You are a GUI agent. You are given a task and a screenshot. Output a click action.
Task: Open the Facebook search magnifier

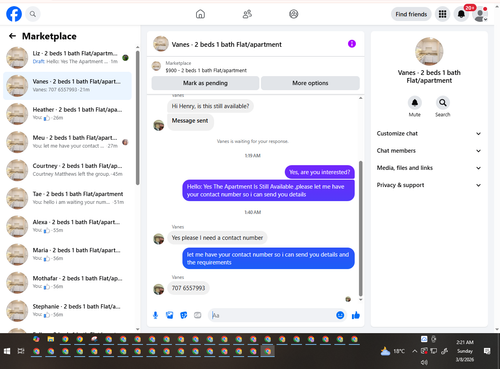33,14
